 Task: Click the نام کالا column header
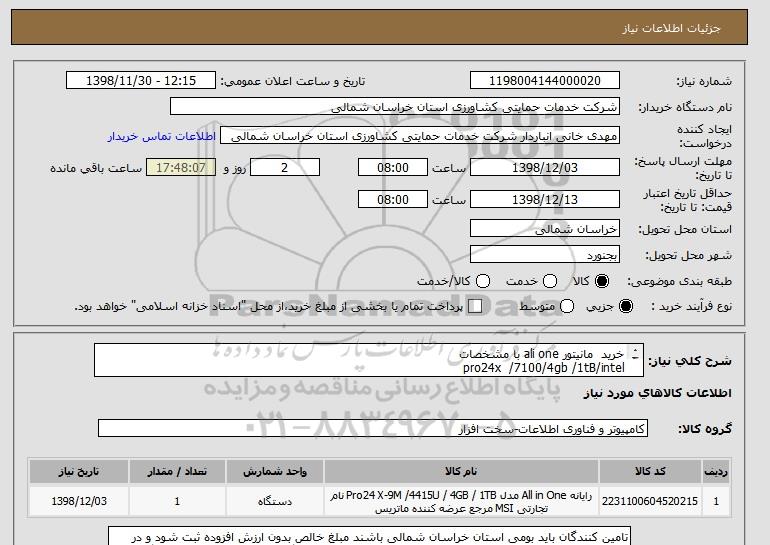click(x=461, y=471)
